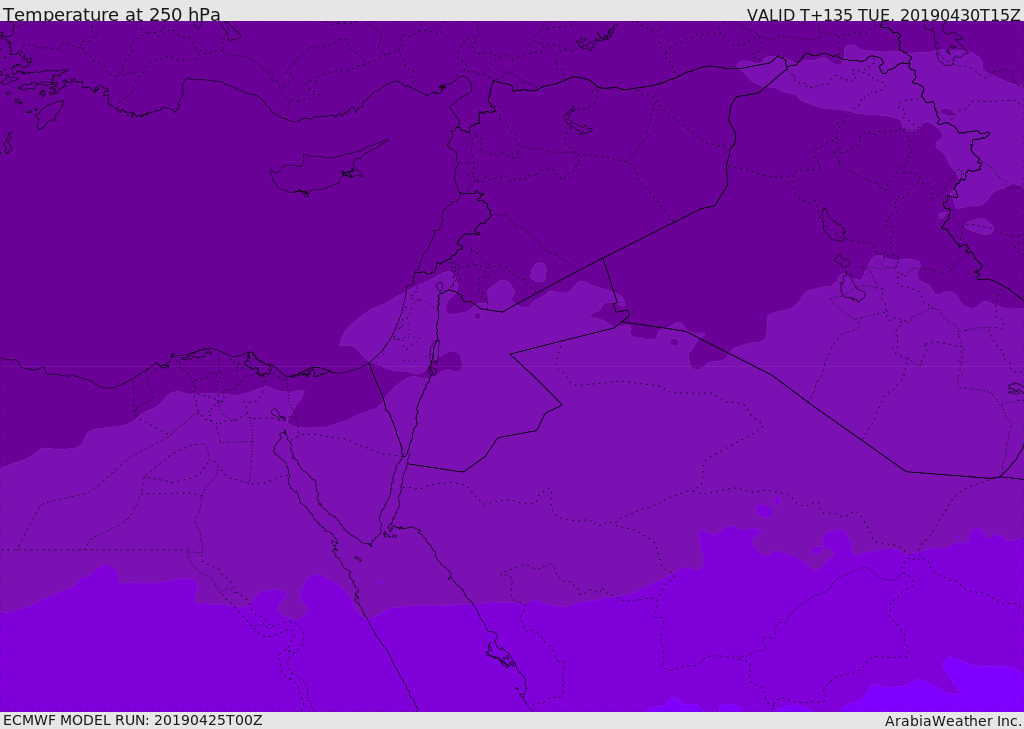Click the brightest violet area at bottom right
This screenshot has width=1024, height=729.
pos(990,690)
